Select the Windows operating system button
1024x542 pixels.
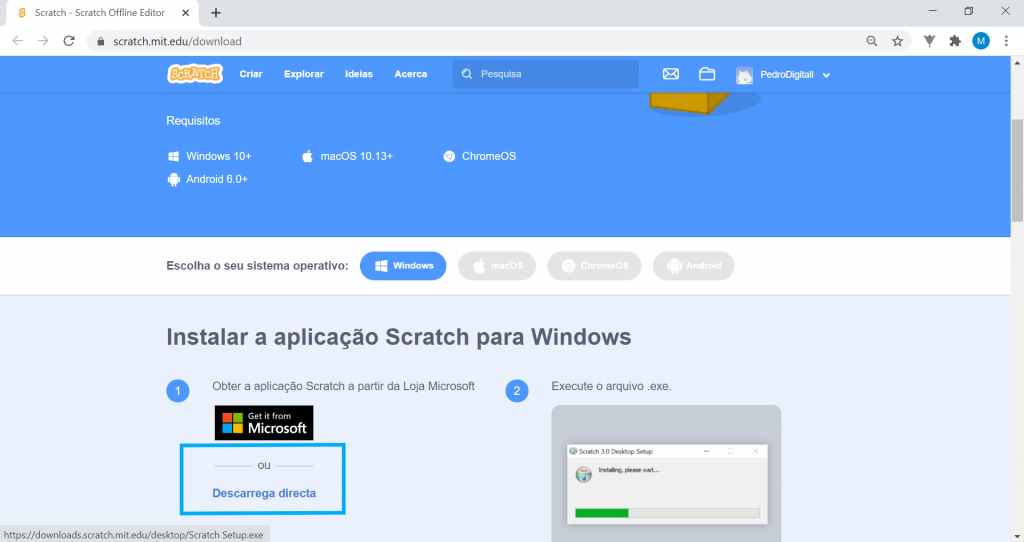[403, 266]
